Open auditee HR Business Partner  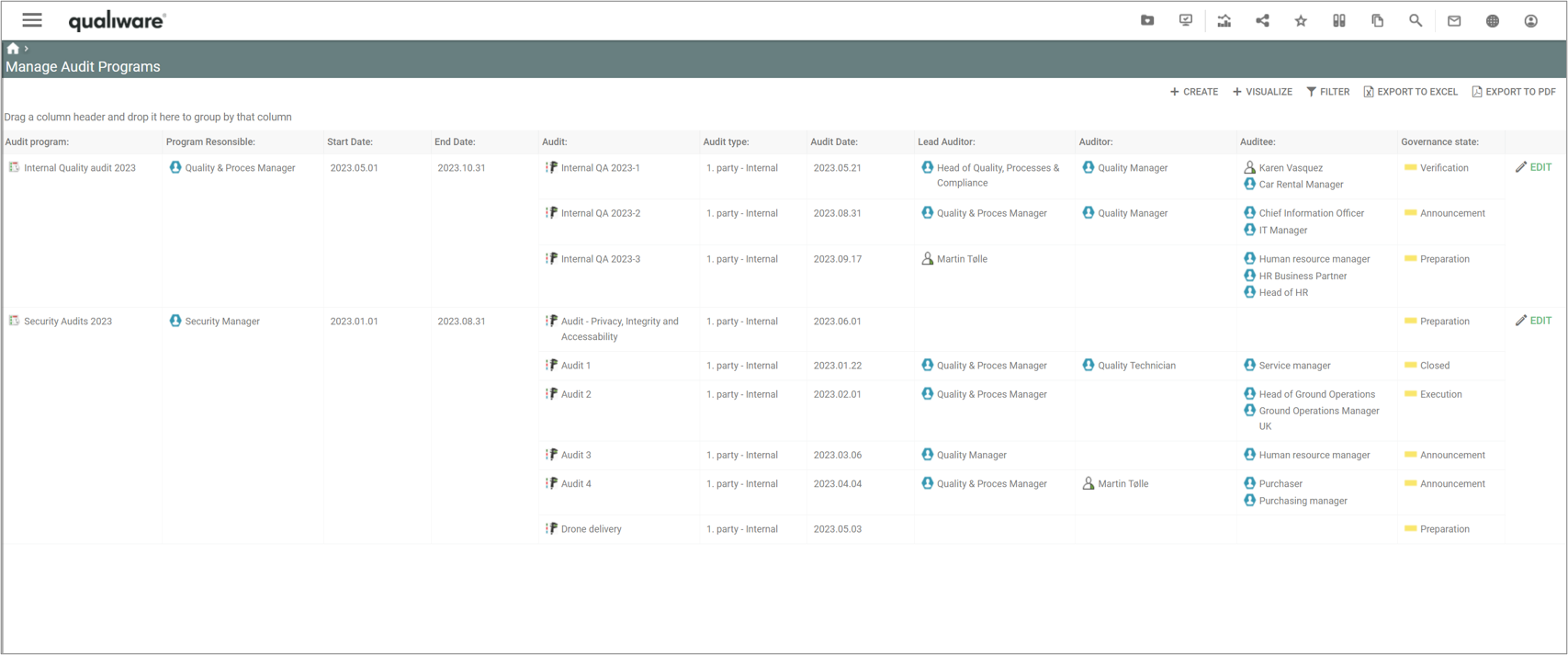coord(1303,276)
